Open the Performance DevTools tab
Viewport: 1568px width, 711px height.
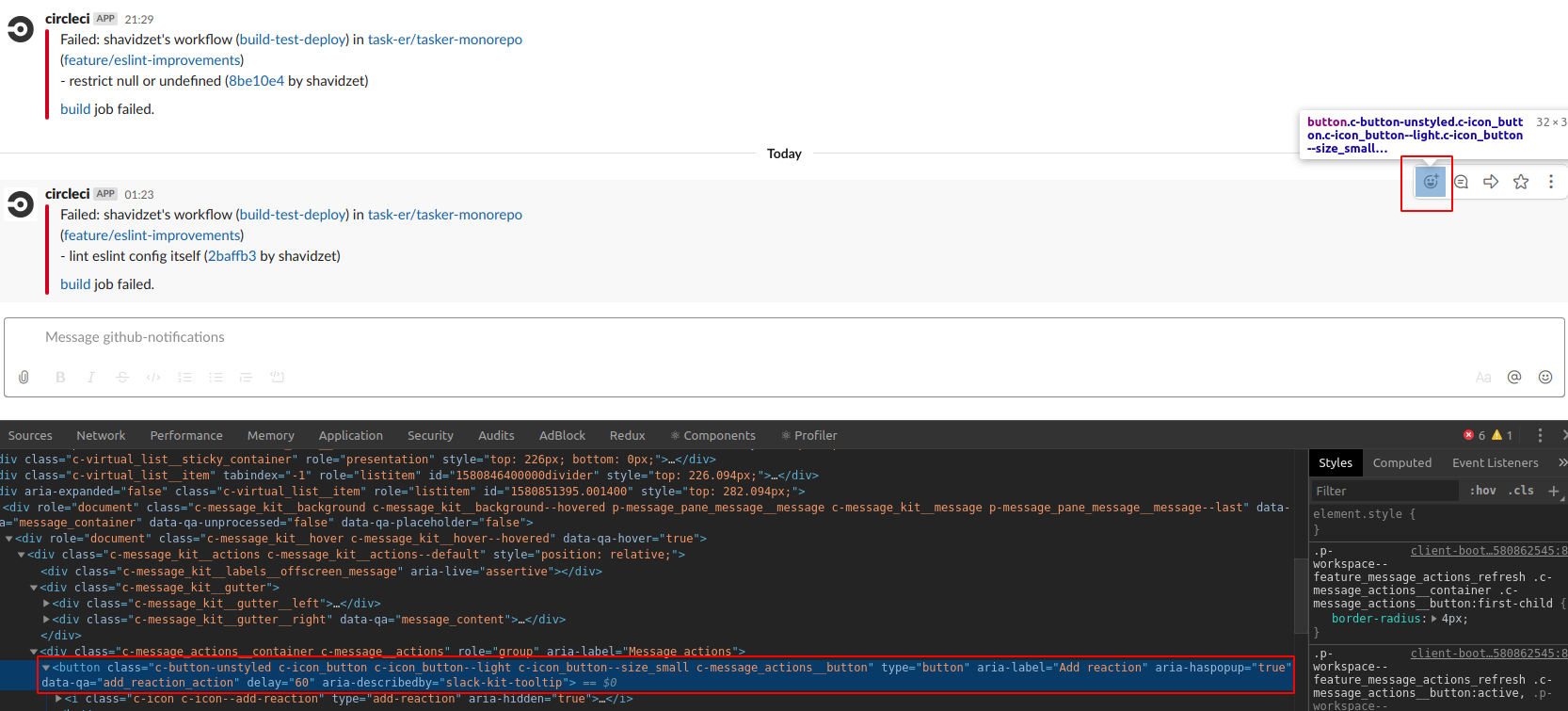coord(186,435)
